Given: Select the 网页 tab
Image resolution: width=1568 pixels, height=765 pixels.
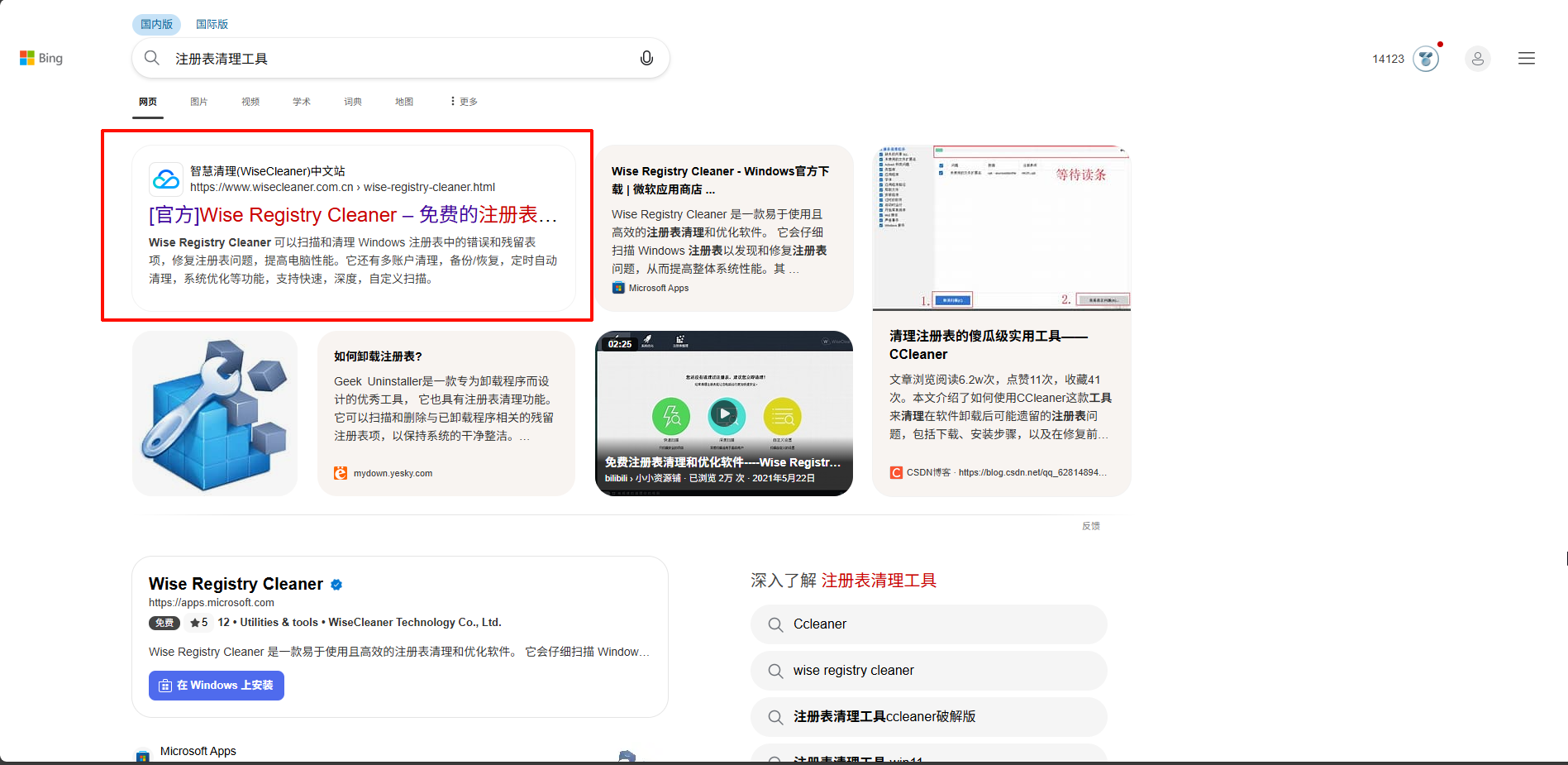Looking at the screenshot, I should 148,102.
